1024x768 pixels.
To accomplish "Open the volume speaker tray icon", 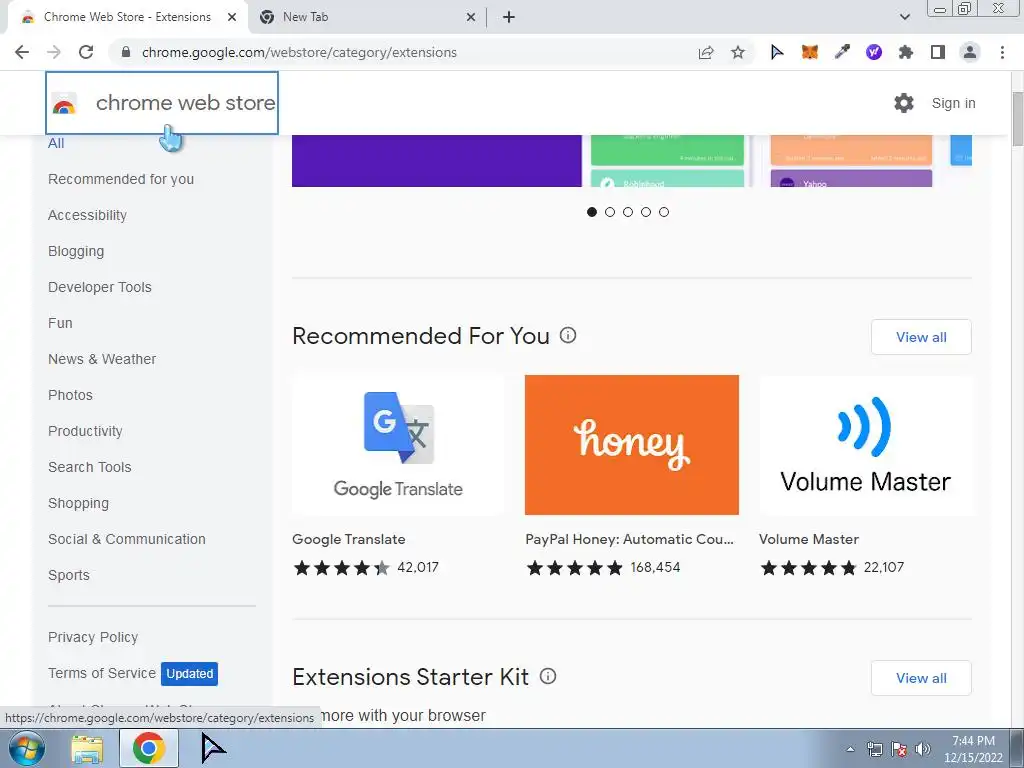I will point(923,749).
